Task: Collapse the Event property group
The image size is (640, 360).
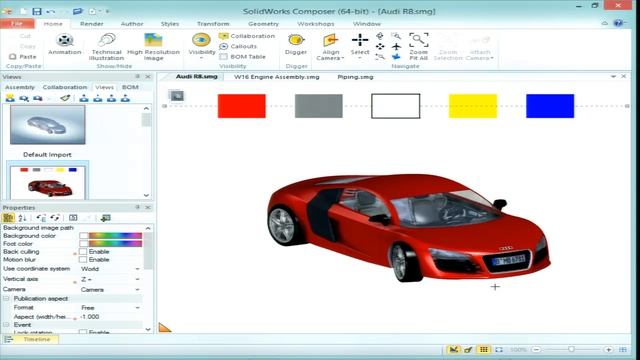Action: pos(6,325)
